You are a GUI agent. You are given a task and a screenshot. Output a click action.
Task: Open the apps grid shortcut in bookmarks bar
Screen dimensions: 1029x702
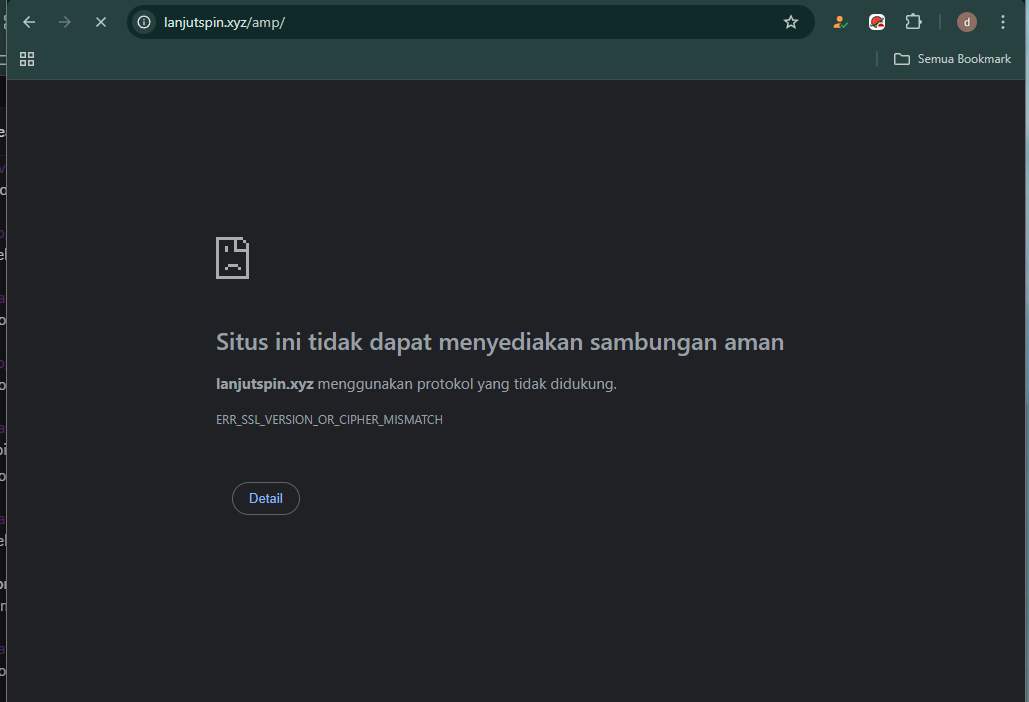click(x=27, y=59)
